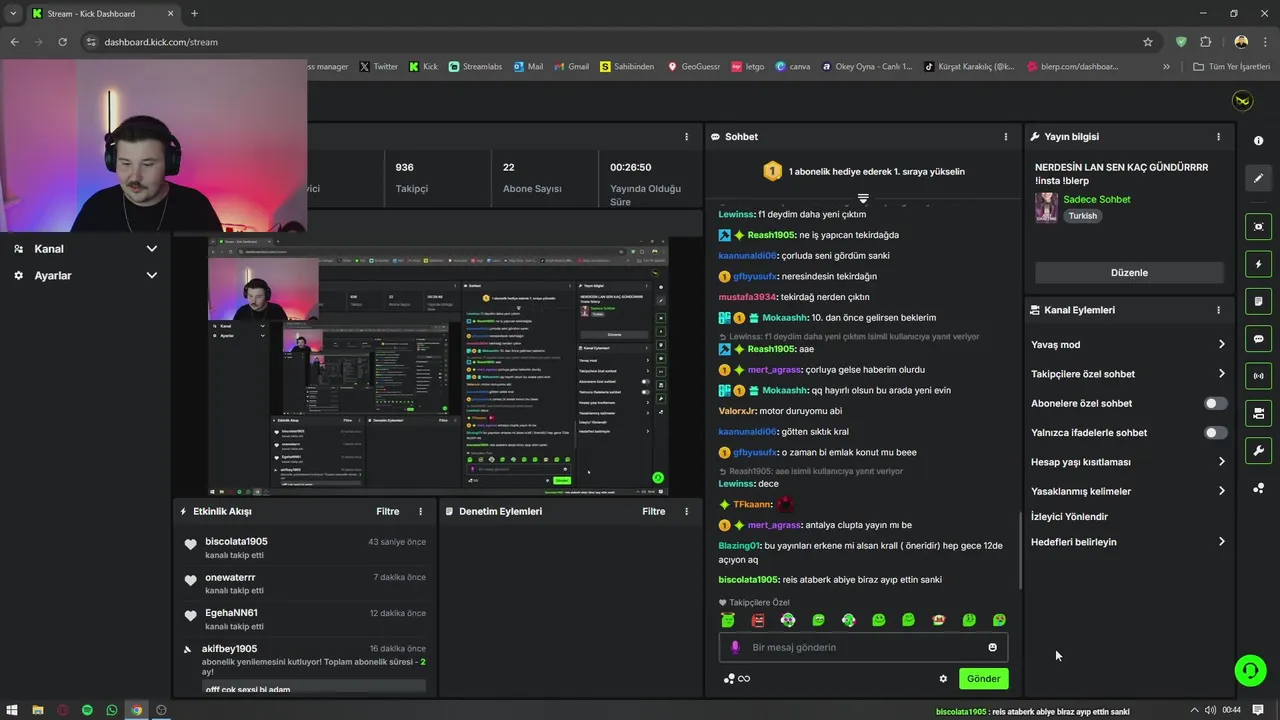
Task: Click username biscolata1905 in activity feed
Action: (236, 541)
